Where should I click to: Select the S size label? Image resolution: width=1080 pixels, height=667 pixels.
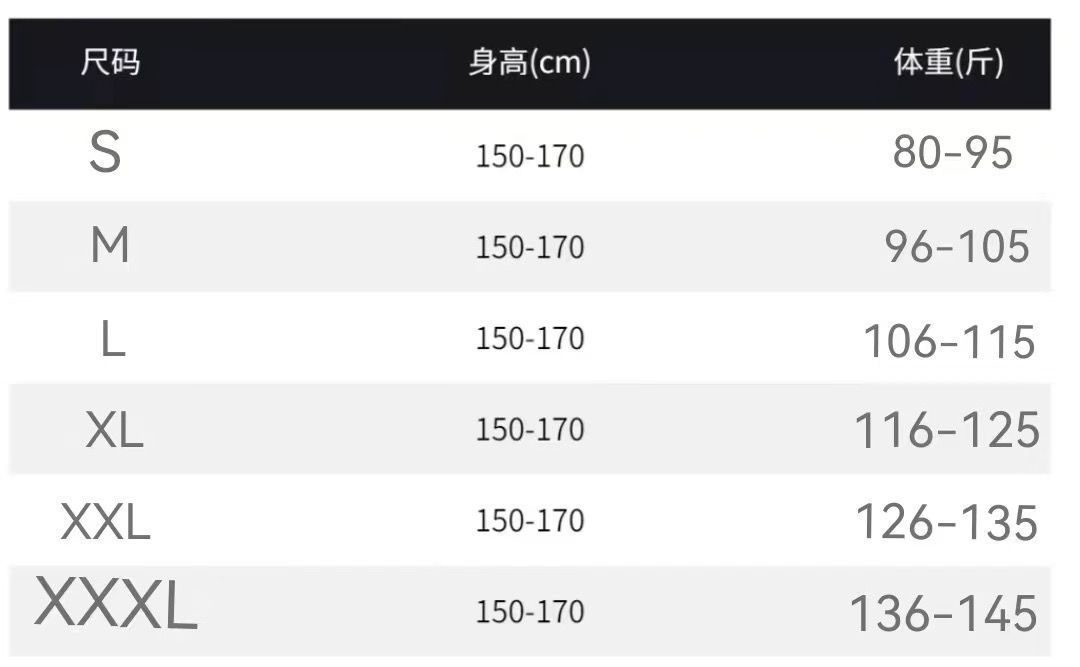point(105,154)
